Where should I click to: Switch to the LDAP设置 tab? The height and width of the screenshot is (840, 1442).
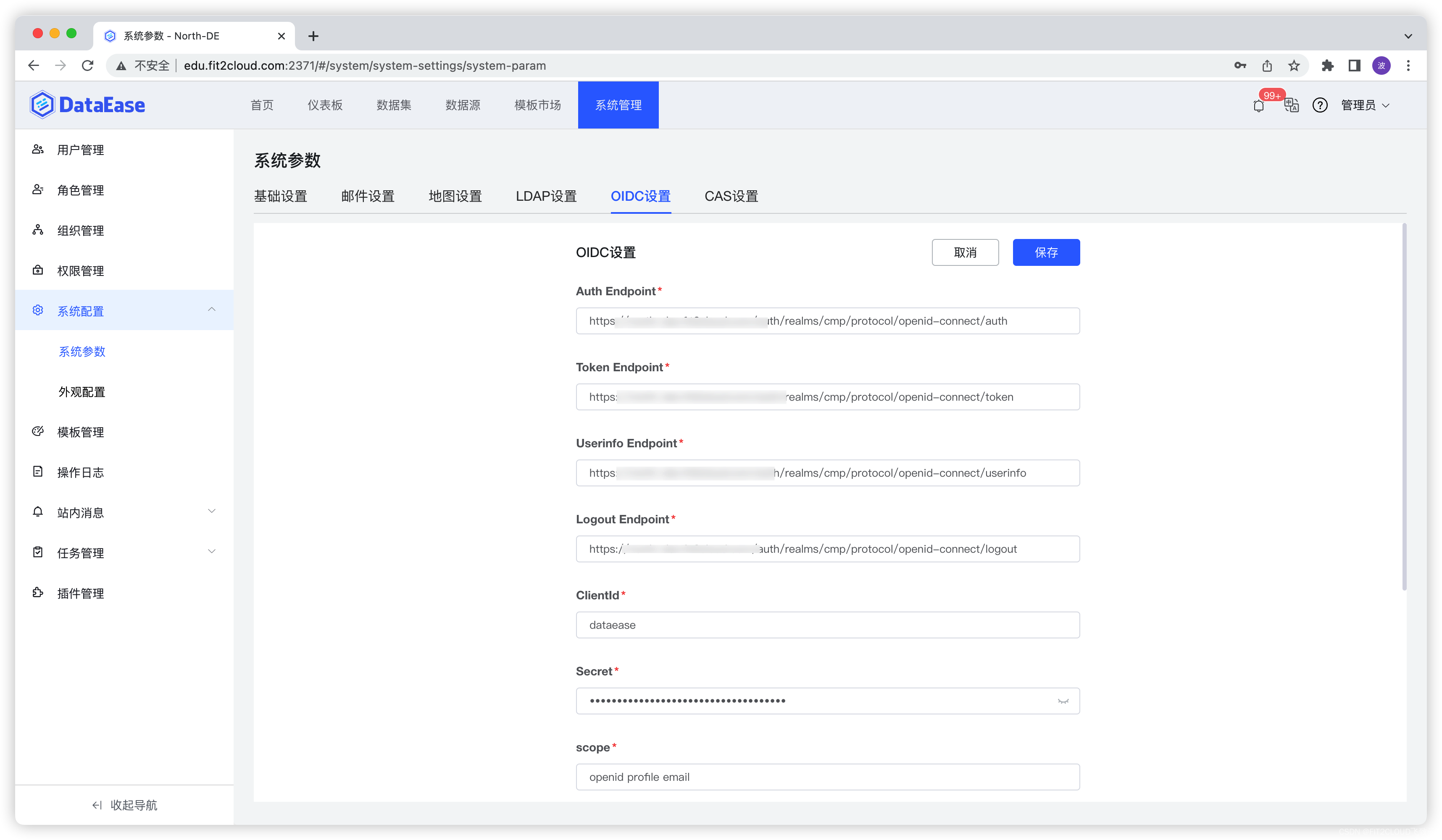point(546,196)
